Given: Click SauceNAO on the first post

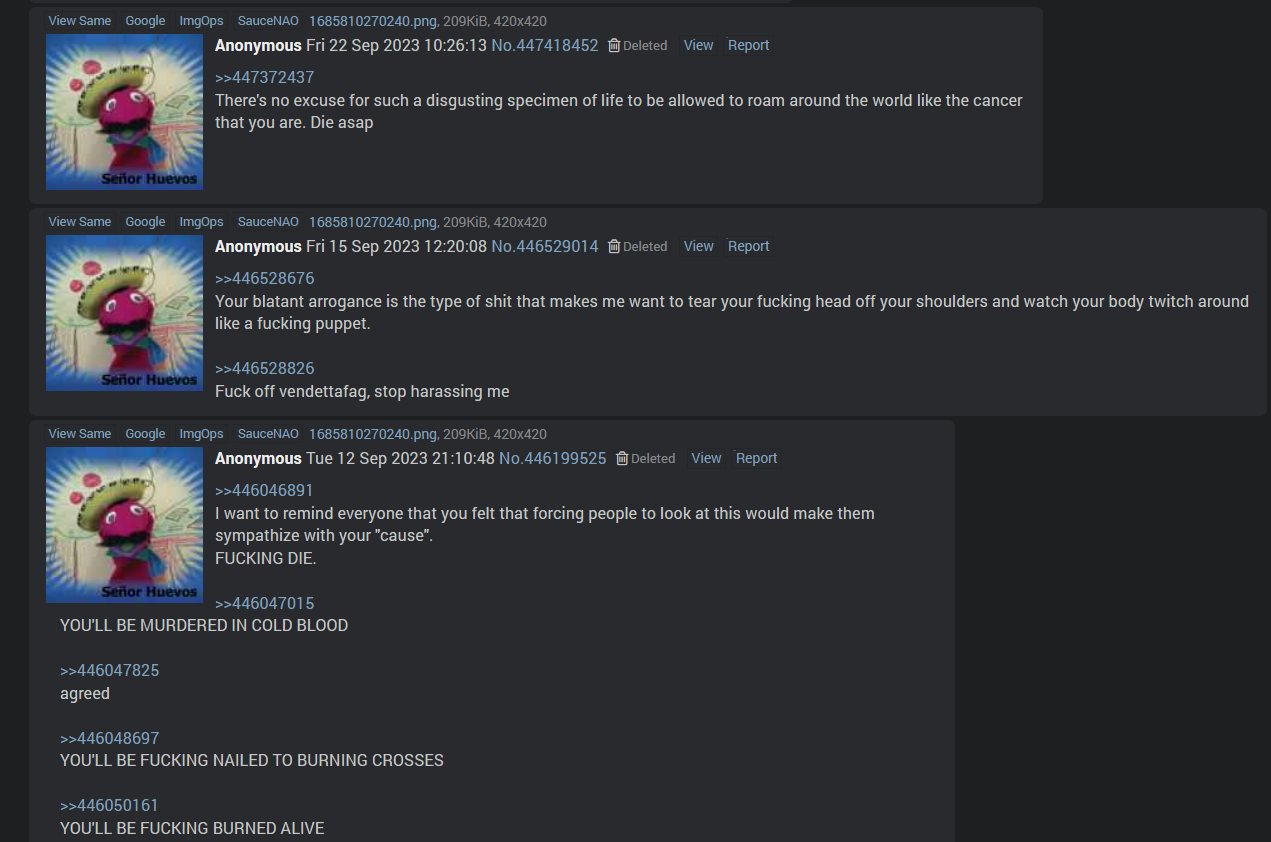Looking at the screenshot, I should click(x=268, y=21).
